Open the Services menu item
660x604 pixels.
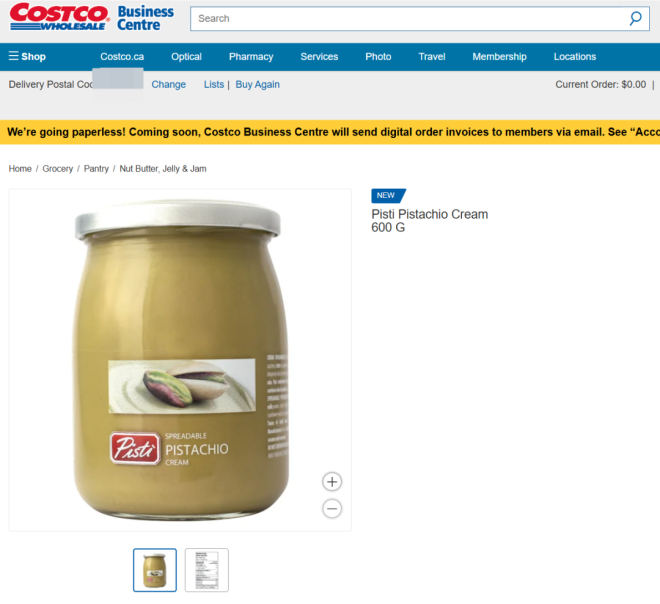tap(319, 57)
